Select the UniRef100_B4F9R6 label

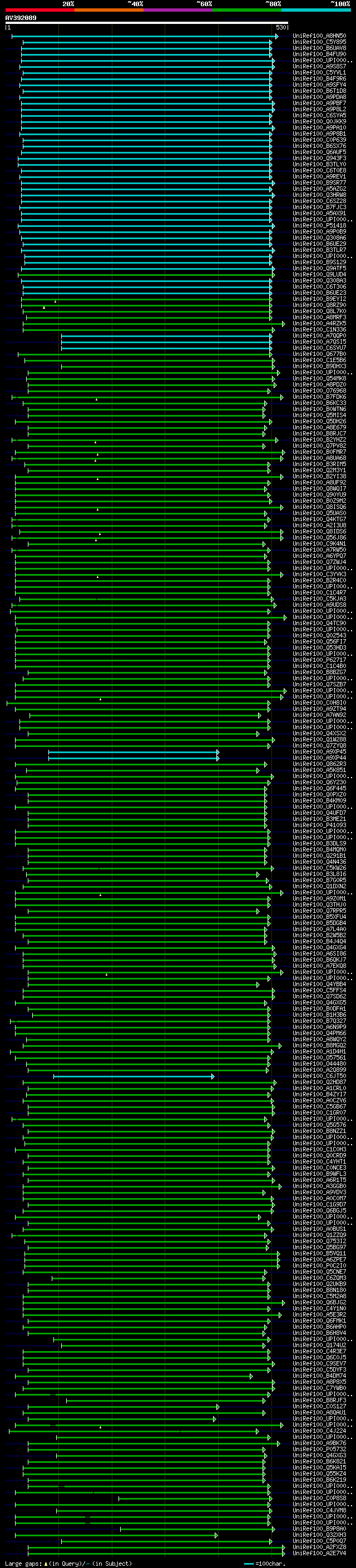point(319,78)
